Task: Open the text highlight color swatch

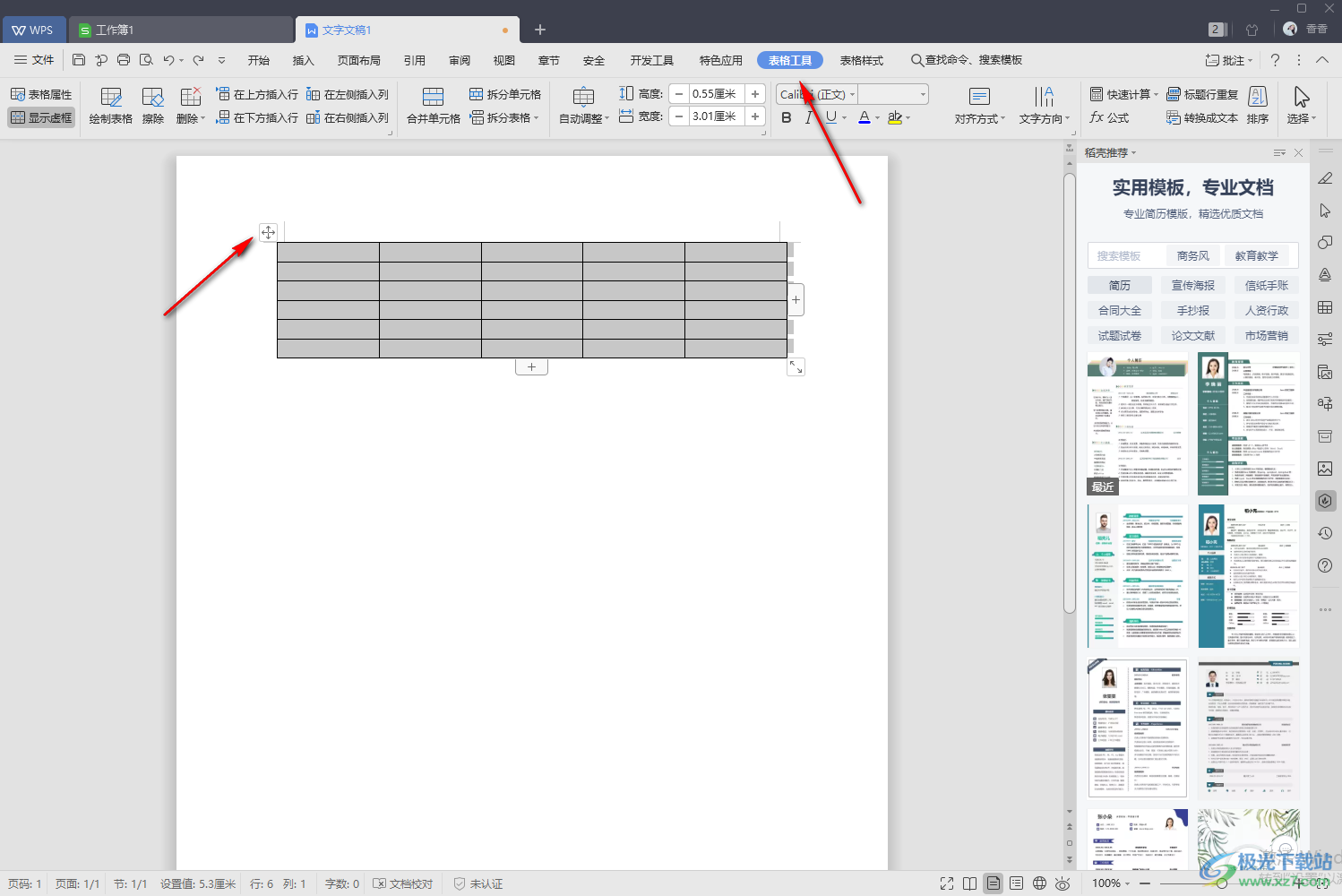Action: coord(894,117)
